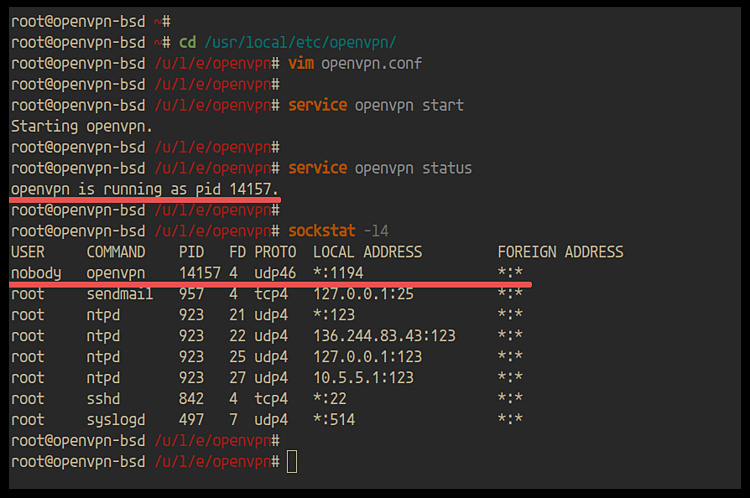Click the 'openvpn is running as pid 14157' line
750x498 pixels.
pyautogui.click(x=145, y=189)
